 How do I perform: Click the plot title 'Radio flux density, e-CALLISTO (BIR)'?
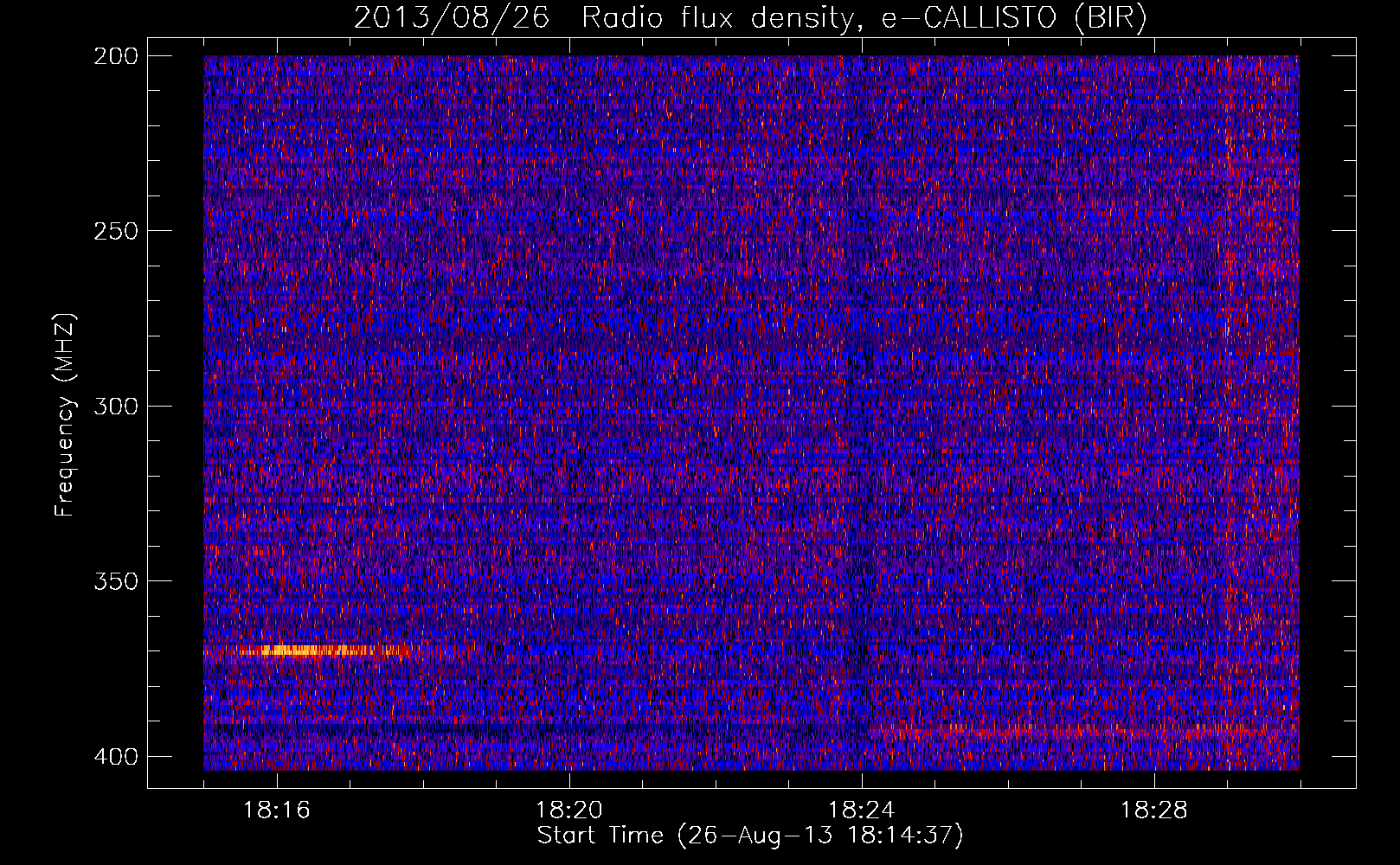(x=864, y=18)
